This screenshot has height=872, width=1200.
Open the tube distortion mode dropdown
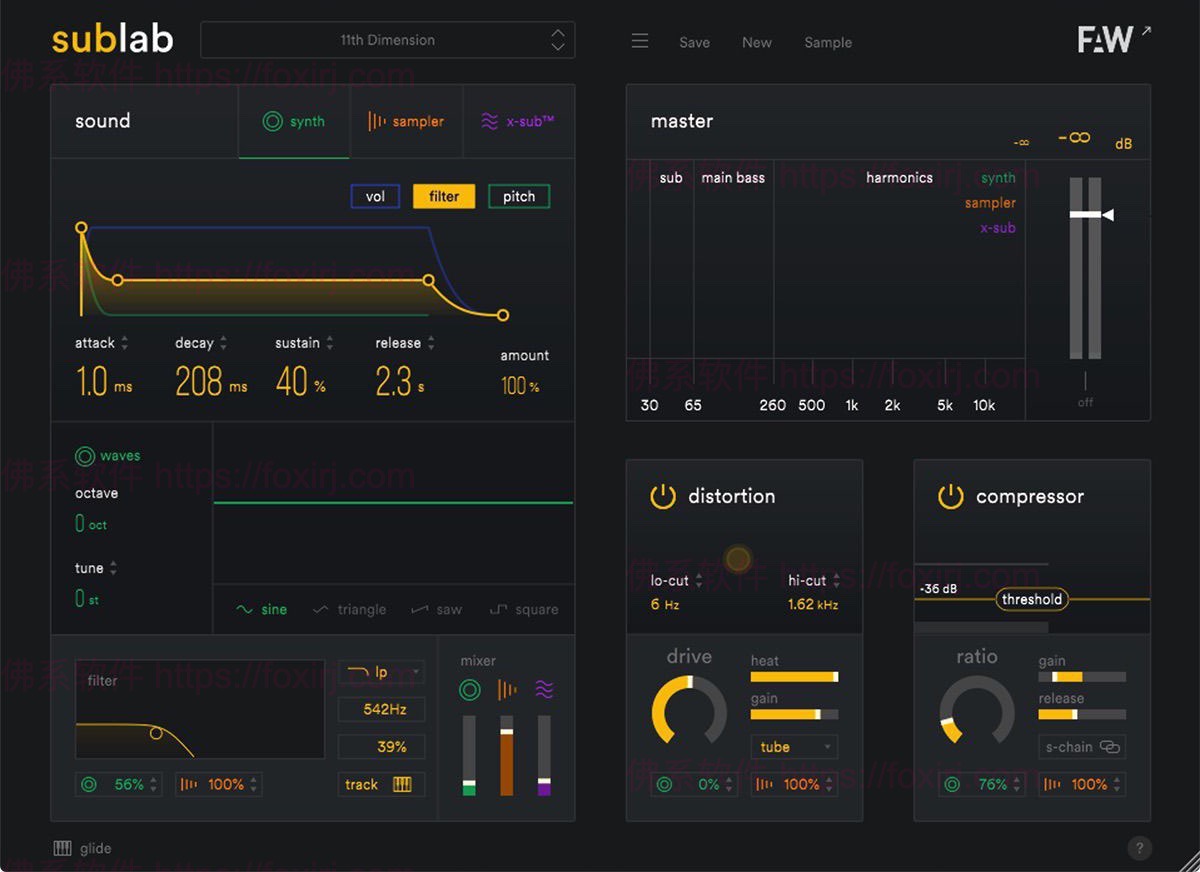[793, 746]
